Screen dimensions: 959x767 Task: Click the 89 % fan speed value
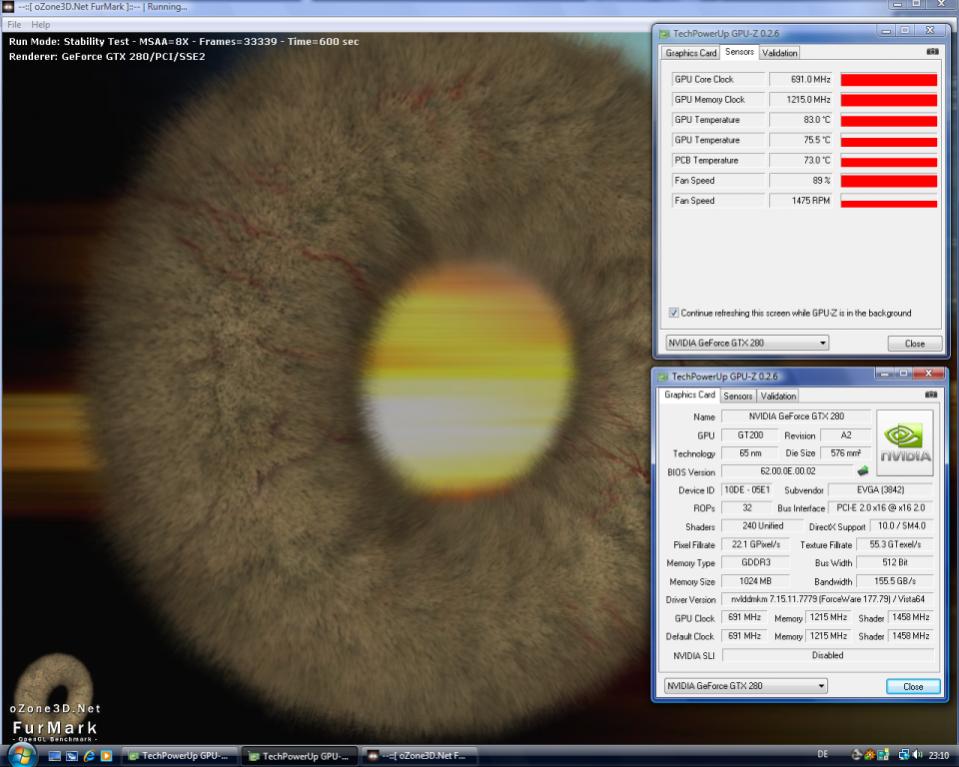coord(802,180)
